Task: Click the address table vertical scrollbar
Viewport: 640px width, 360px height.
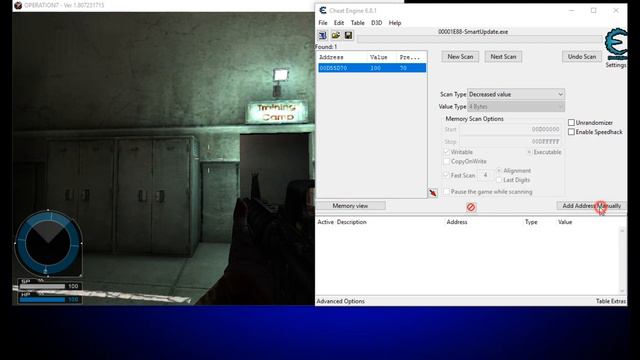Action: [x=622, y=260]
